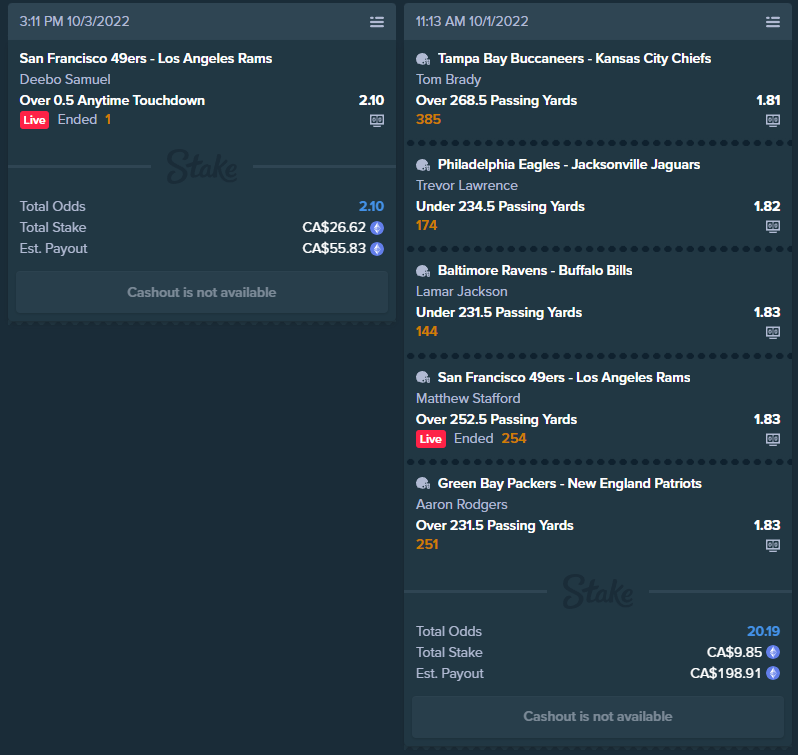The width and height of the screenshot is (798, 755).
Task: Open scoreboard icon for Matthew Stafford passing yards
Action: (773, 439)
